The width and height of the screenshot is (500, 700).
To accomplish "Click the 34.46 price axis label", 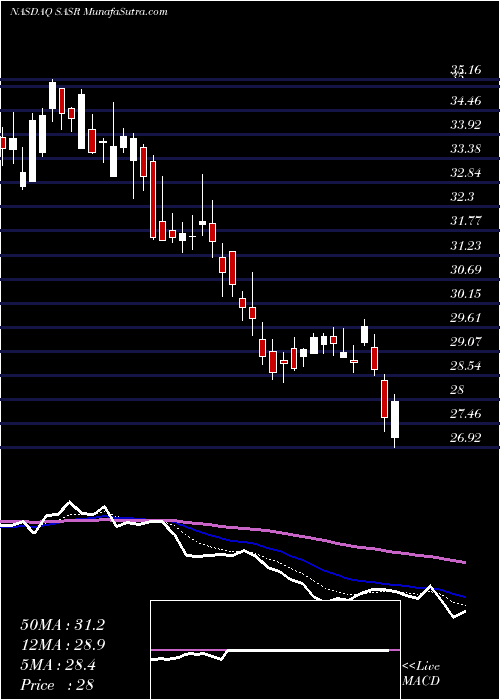I will click(x=466, y=101).
